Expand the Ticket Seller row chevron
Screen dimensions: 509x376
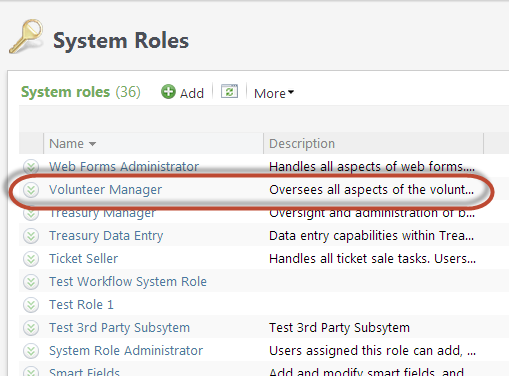[31, 259]
